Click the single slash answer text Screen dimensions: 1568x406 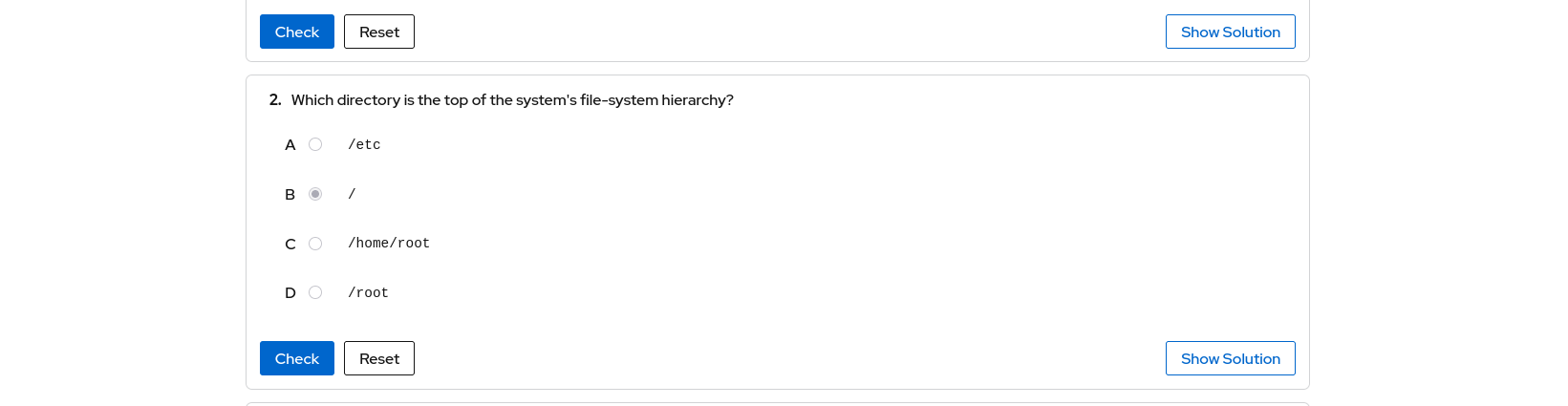coord(352,194)
